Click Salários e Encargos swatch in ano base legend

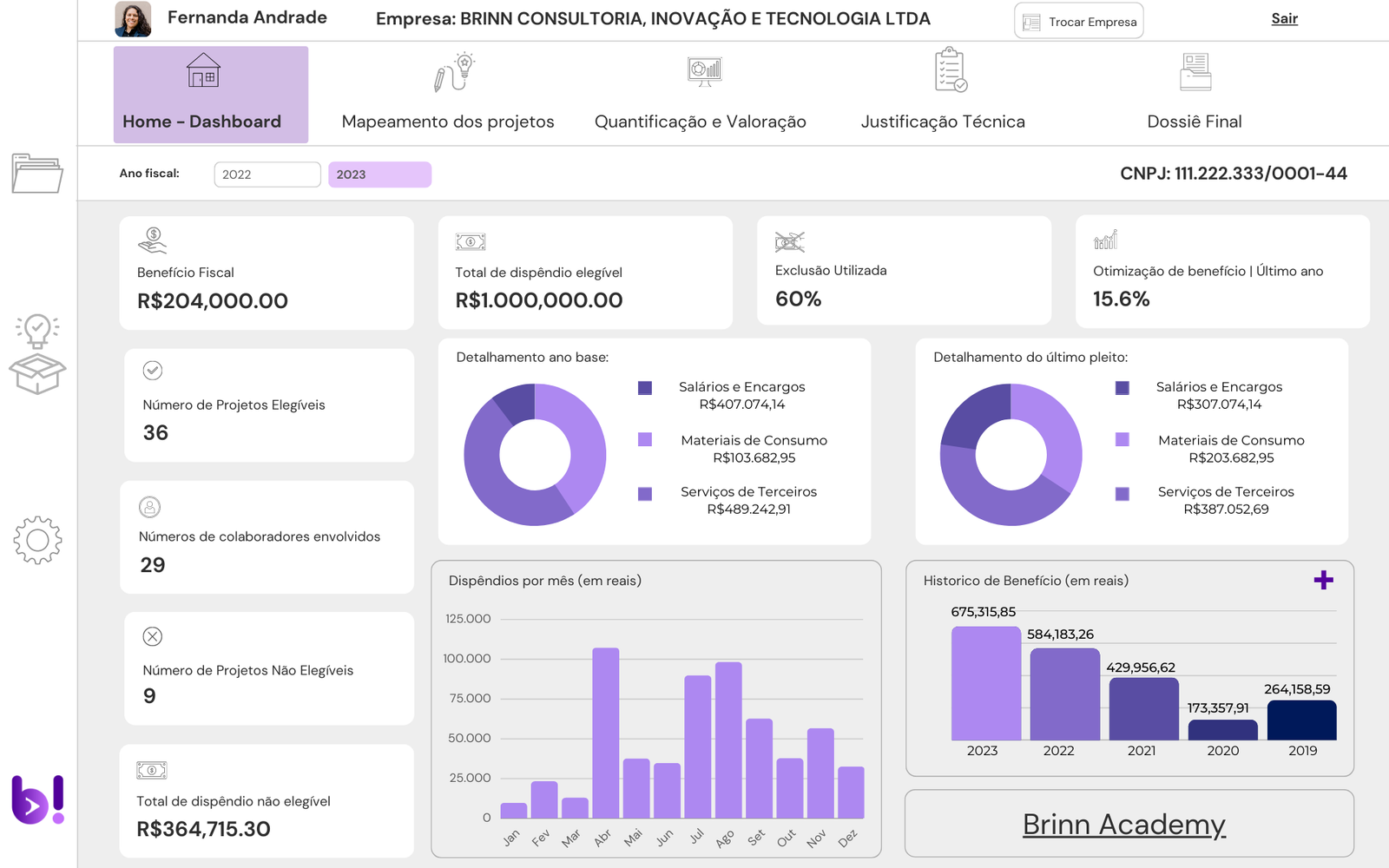click(645, 388)
